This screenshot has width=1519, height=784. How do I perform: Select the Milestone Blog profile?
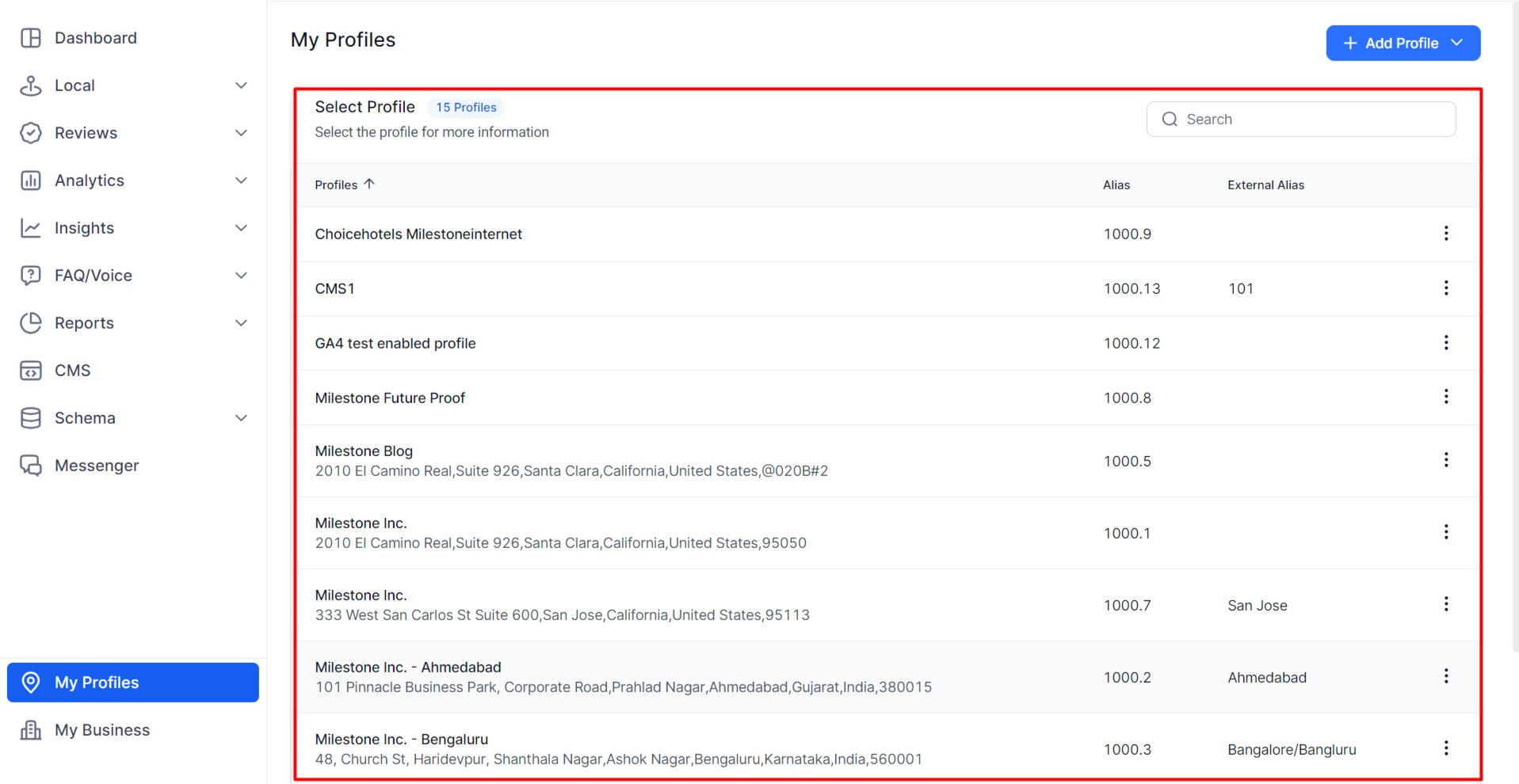click(x=364, y=451)
